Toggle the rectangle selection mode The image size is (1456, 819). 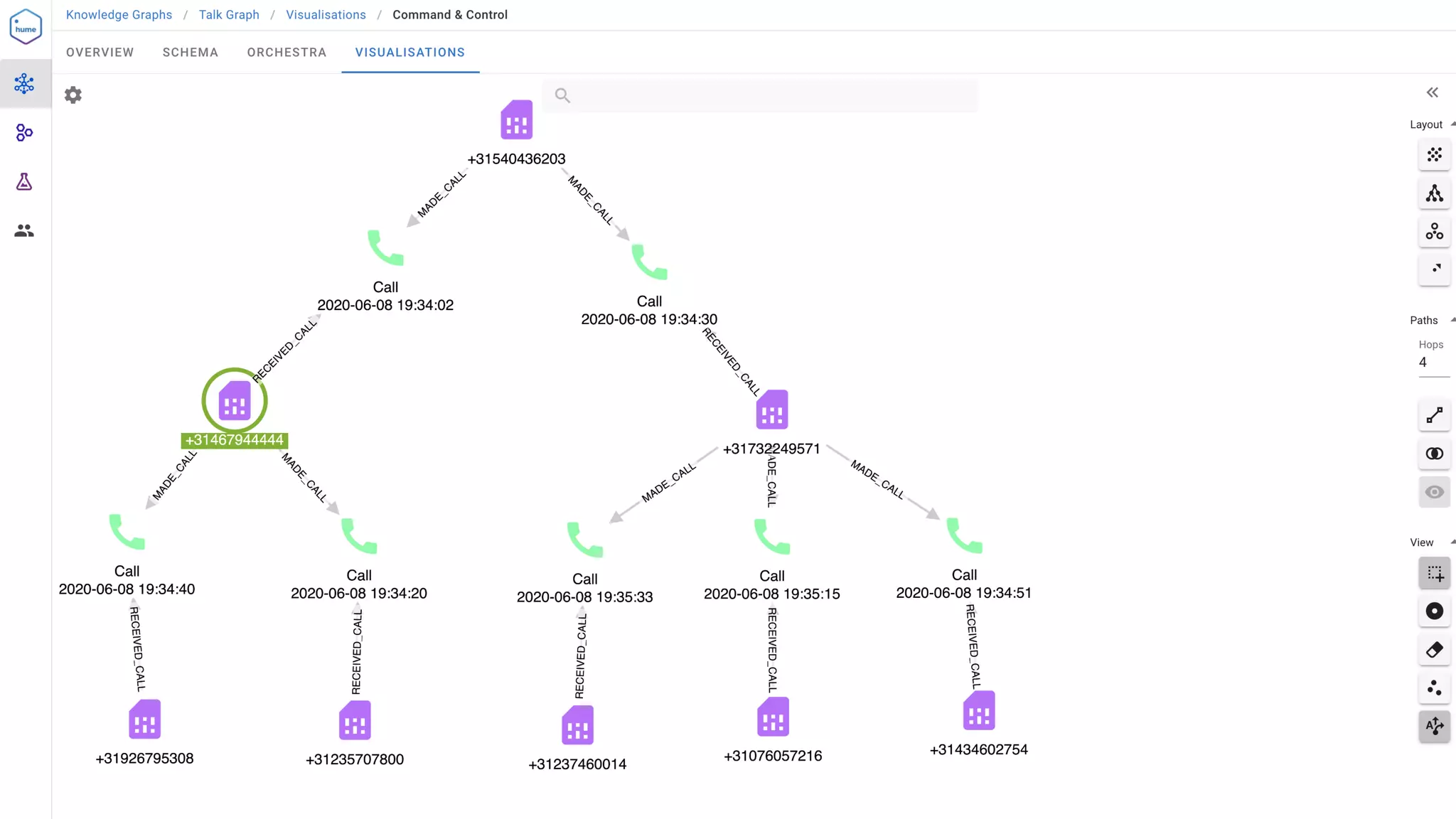(1434, 573)
